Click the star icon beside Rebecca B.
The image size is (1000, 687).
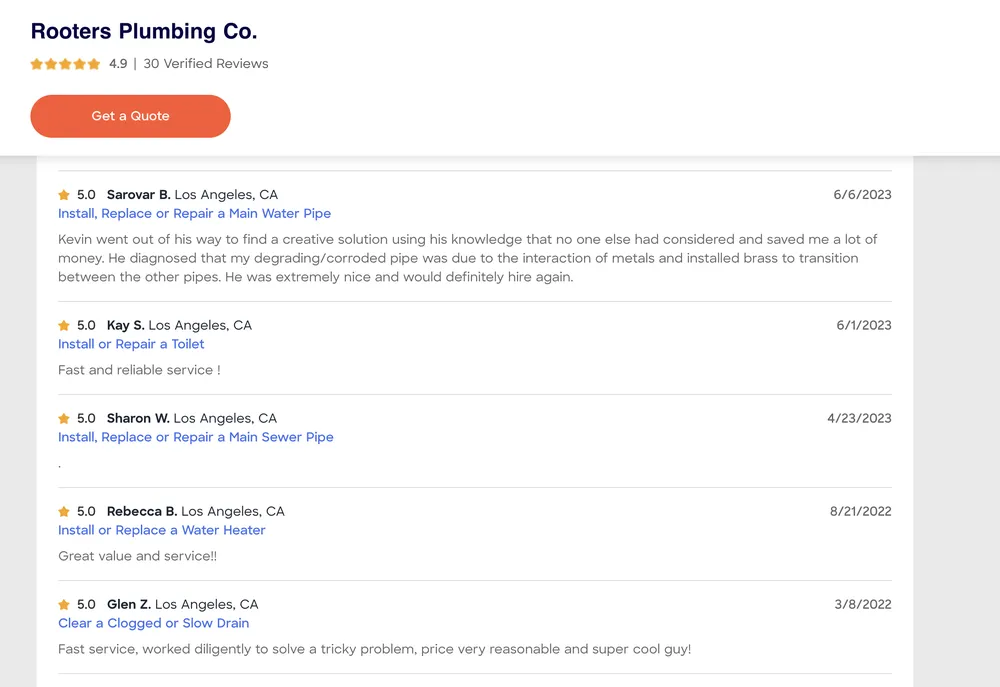(64, 512)
